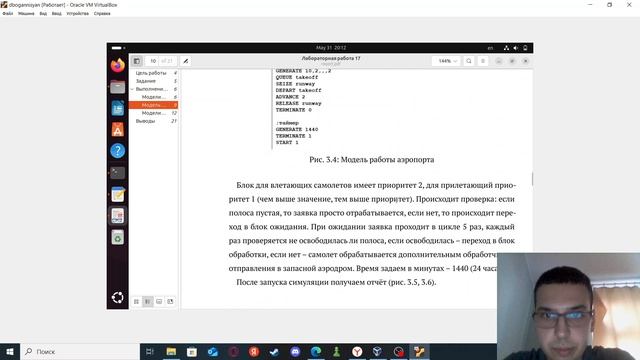This screenshot has height=360, width=640.
Task: Click Activities indicator in Ubuntu top bar
Action: coord(117,48)
